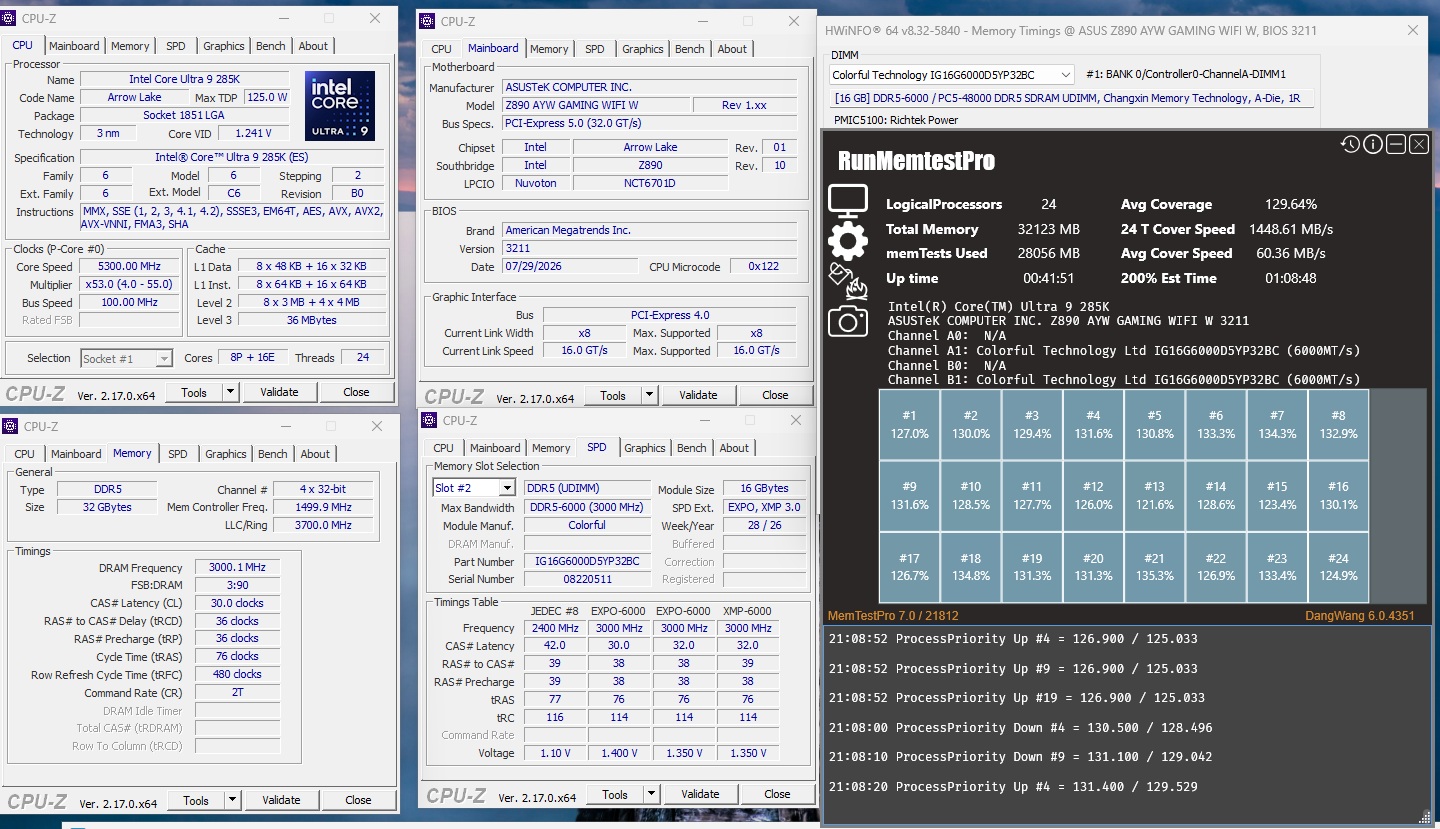Select memtest tile #24 at 124.9%
The height and width of the screenshot is (829, 1440).
(x=1338, y=568)
